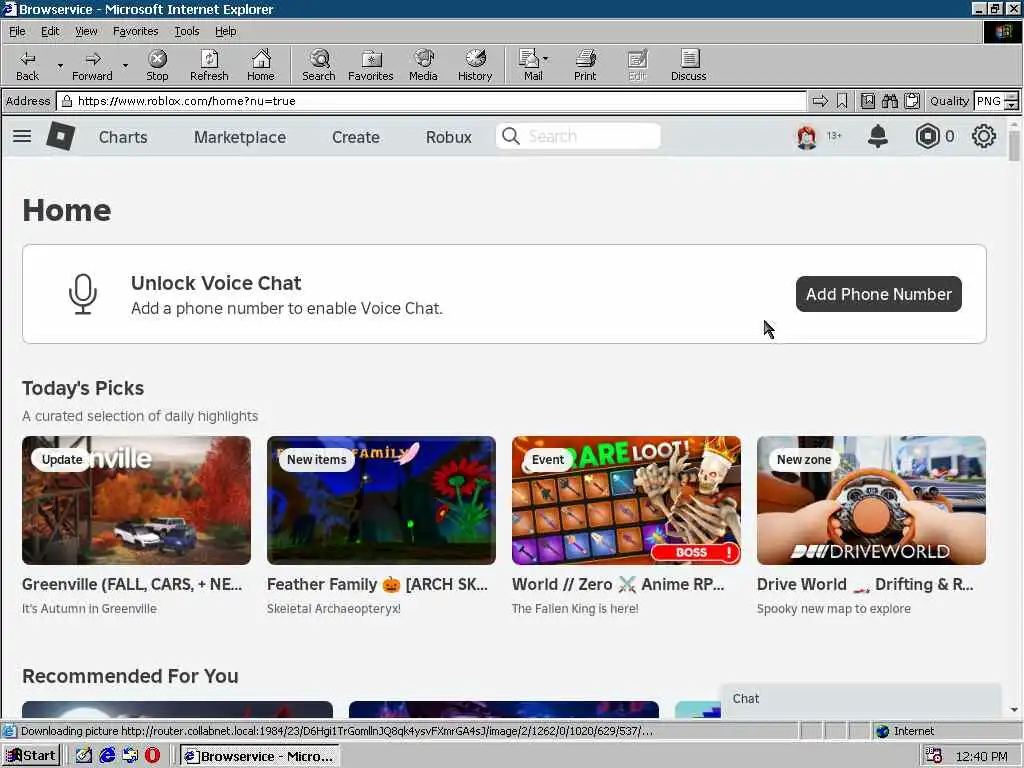Screen dimensions: 1024x768
Task: Open the Back button history dropdown arrow
Action: pos(60,65)
